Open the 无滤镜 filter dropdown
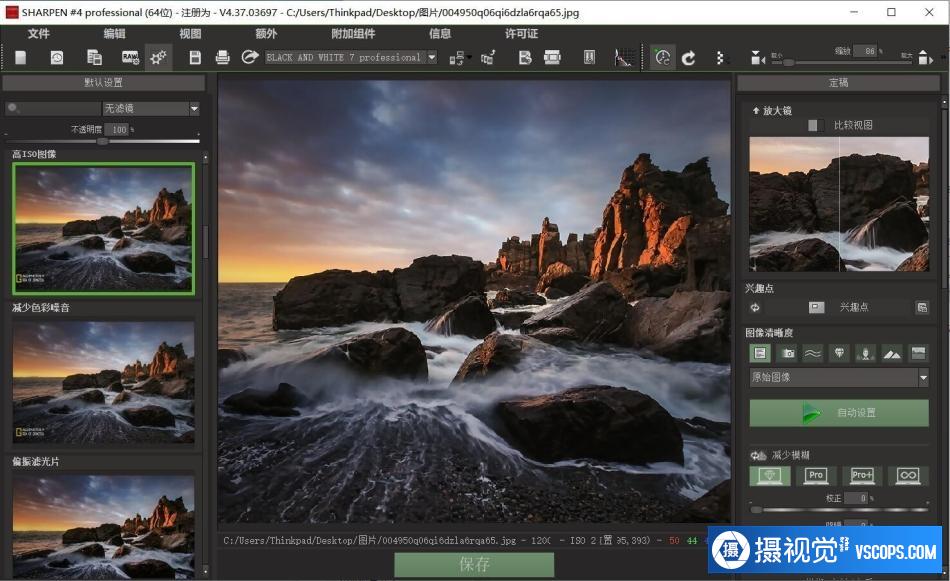Viewport: 950px width, 581px height. click(151, 108)
